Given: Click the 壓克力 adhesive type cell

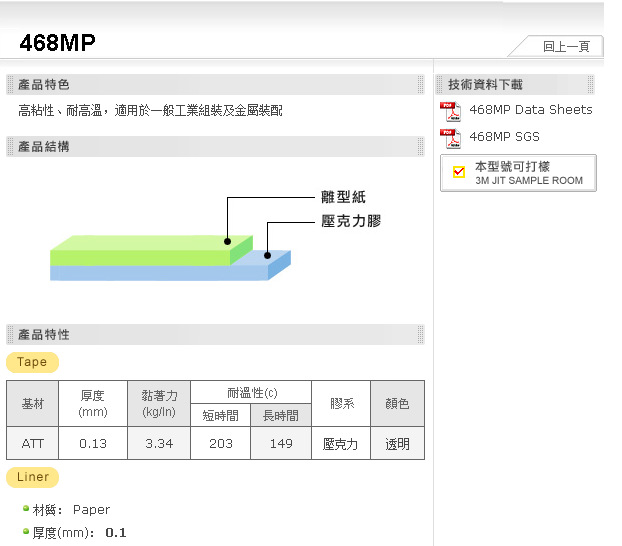Looking at the screenshot, I should coord(341,443).
